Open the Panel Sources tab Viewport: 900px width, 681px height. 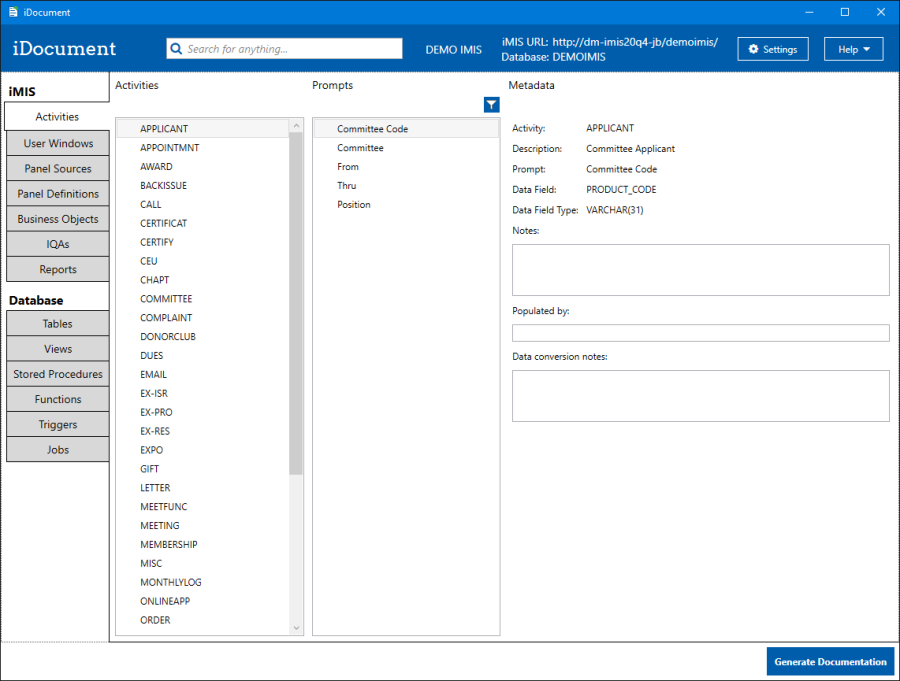58,169
